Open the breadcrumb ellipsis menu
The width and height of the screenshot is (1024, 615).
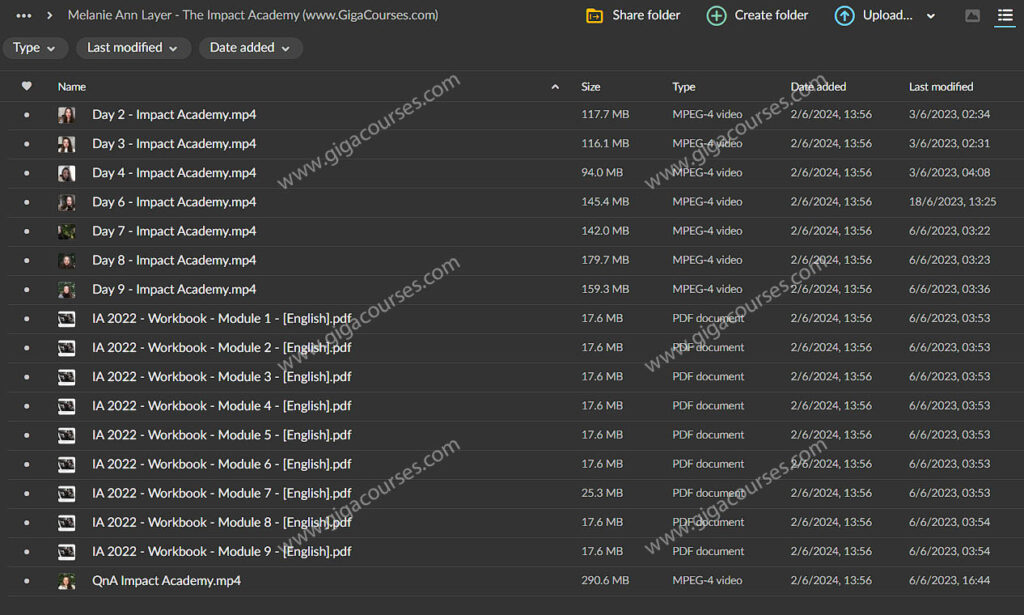[24, 16]
